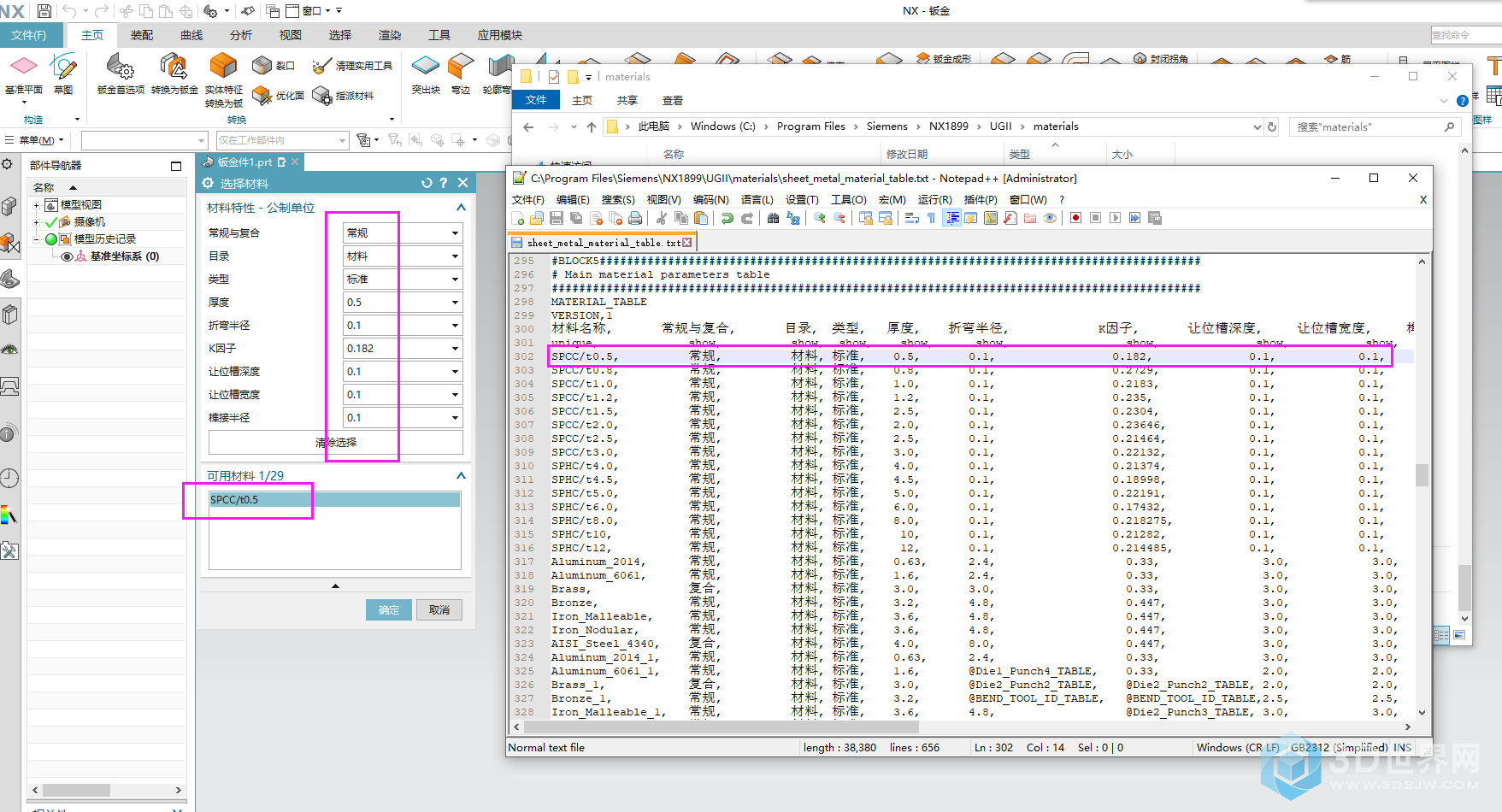Click the 清除选择 button

click(336, 442)
